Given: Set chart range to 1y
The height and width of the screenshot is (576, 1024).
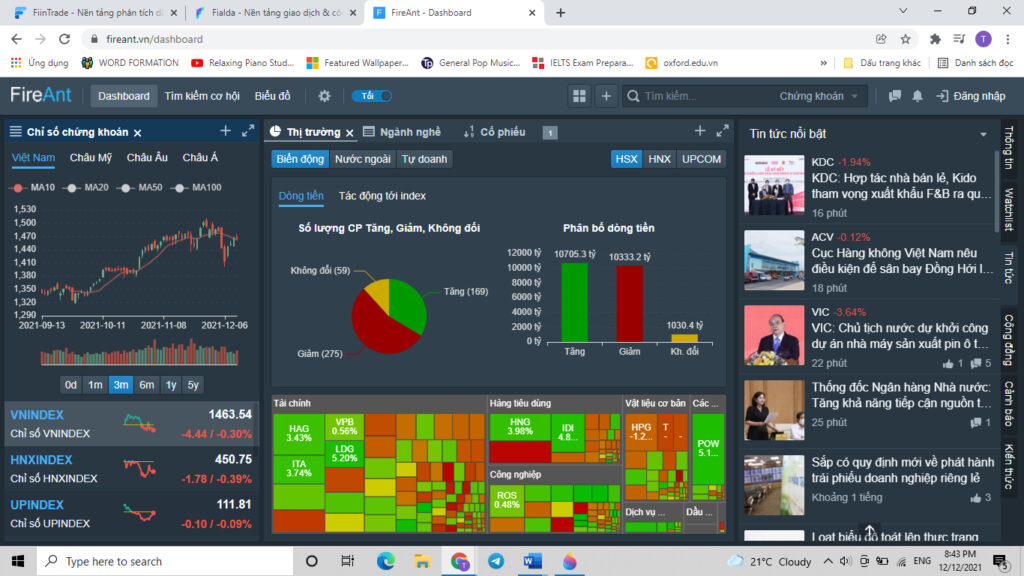Looking at the screenshot, I should [171, 385].
